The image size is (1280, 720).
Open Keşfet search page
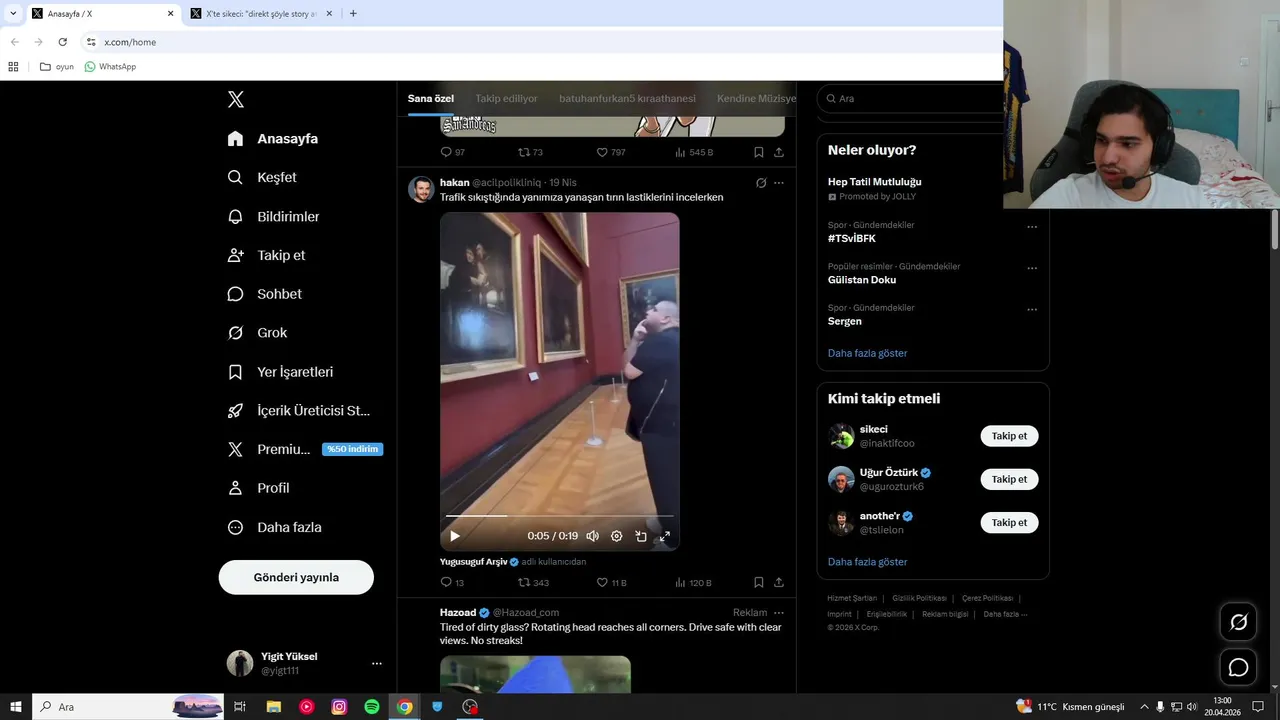[x=262, y=177]
